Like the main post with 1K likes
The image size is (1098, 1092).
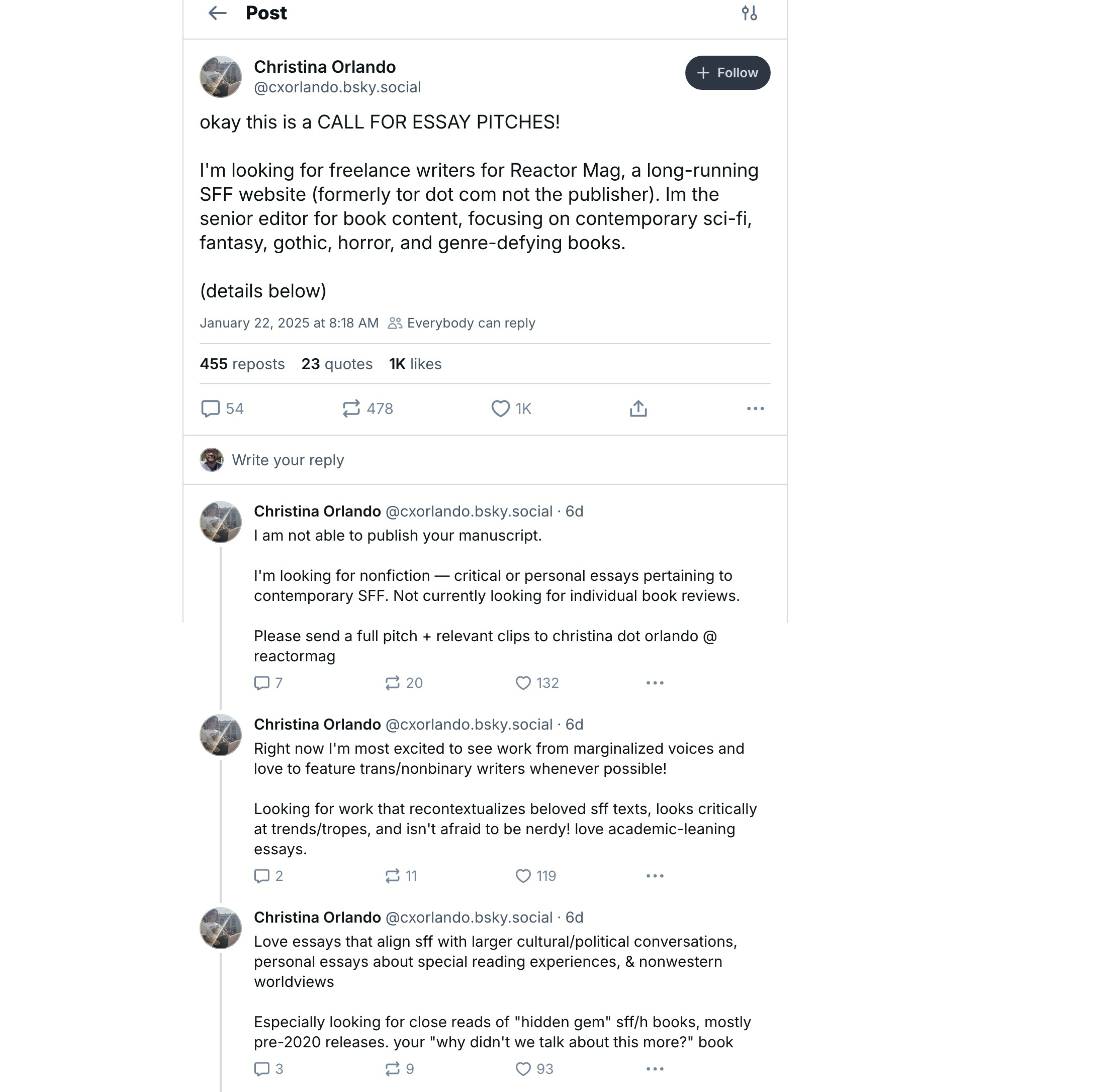(x=500, y=408)
